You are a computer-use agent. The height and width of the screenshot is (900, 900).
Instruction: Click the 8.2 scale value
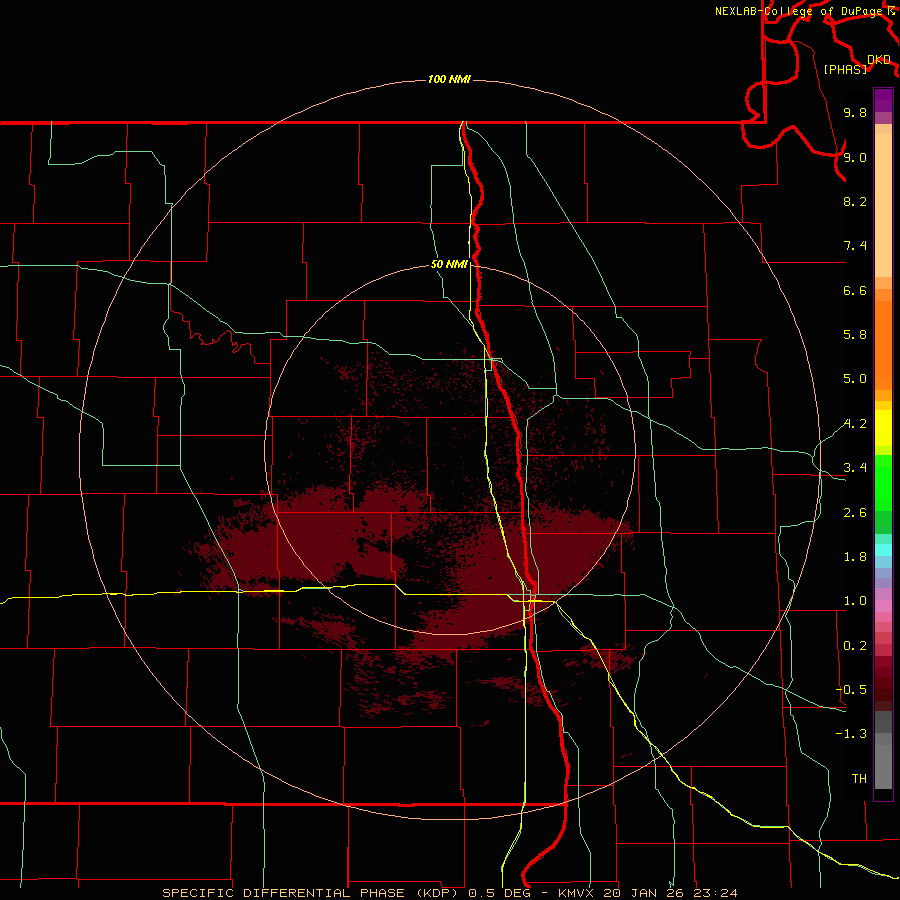[855, 201]
